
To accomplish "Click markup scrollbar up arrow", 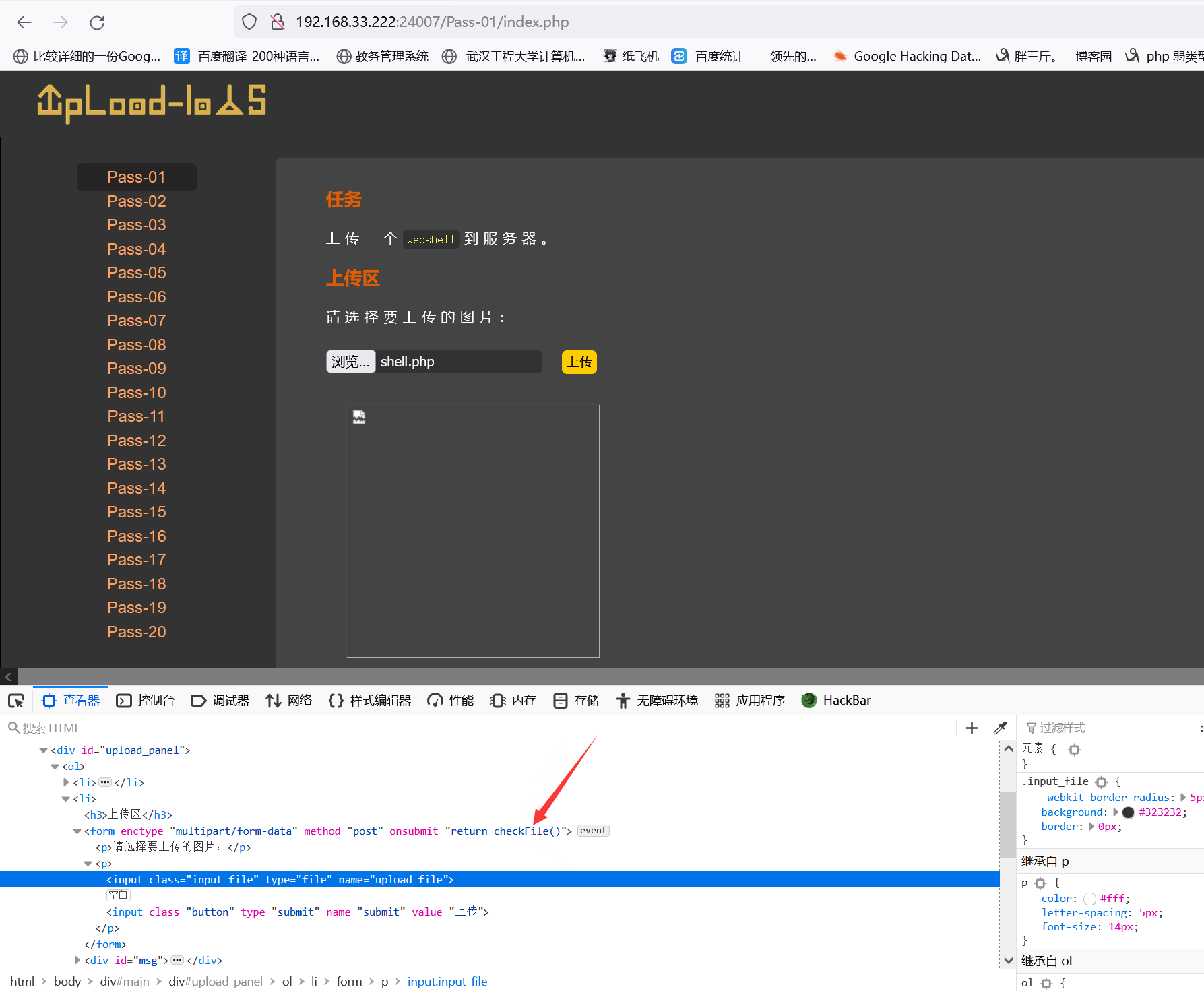I will click(x=1009, y=748).
